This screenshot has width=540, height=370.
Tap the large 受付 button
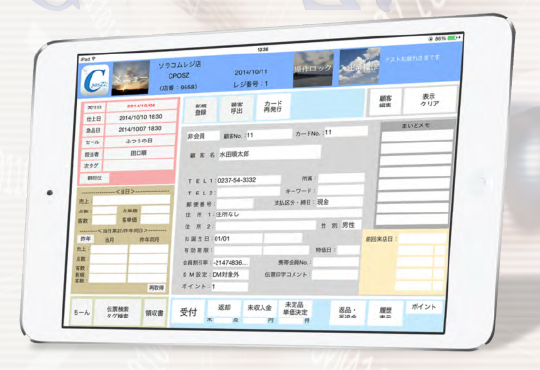coord(188,312)
